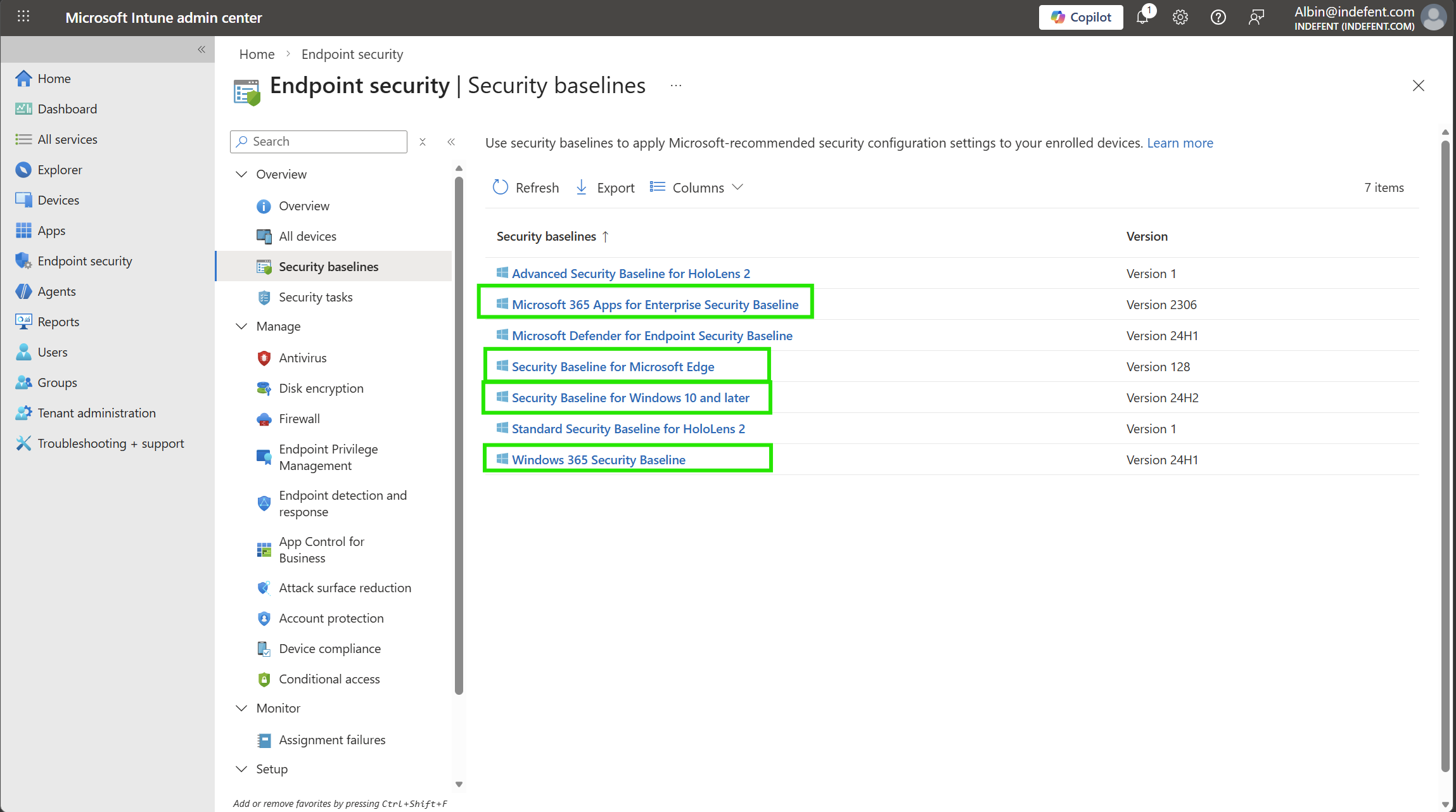Open the portal settings gear
This screenshot has width=1456, height=812.
pos(1180,17)
